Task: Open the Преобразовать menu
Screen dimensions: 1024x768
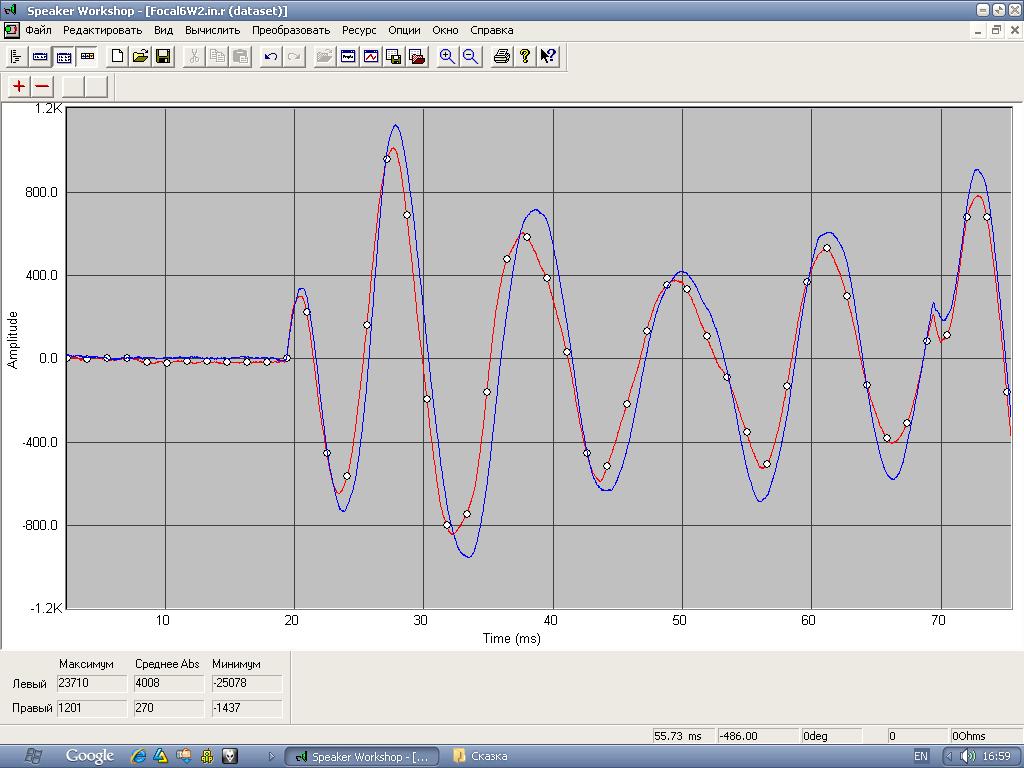Action: point(290,30)
